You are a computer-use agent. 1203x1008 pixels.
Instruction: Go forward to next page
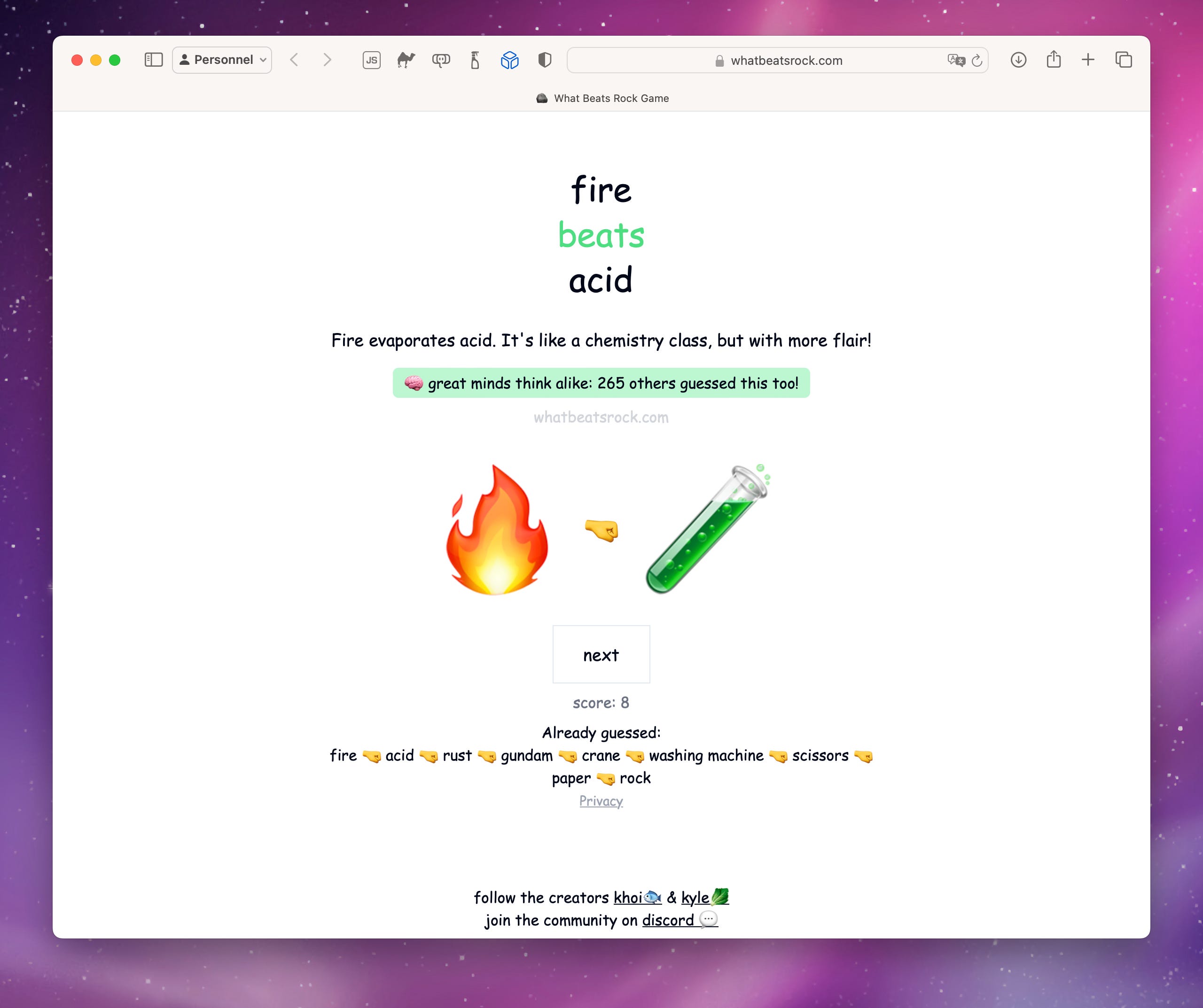(327, 60)
